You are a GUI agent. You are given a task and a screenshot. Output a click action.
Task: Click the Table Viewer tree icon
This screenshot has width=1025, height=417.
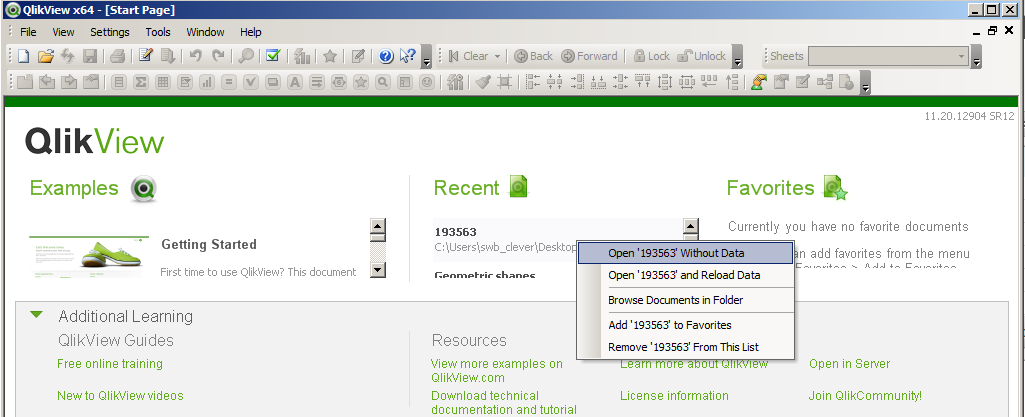tap(824, 82)
